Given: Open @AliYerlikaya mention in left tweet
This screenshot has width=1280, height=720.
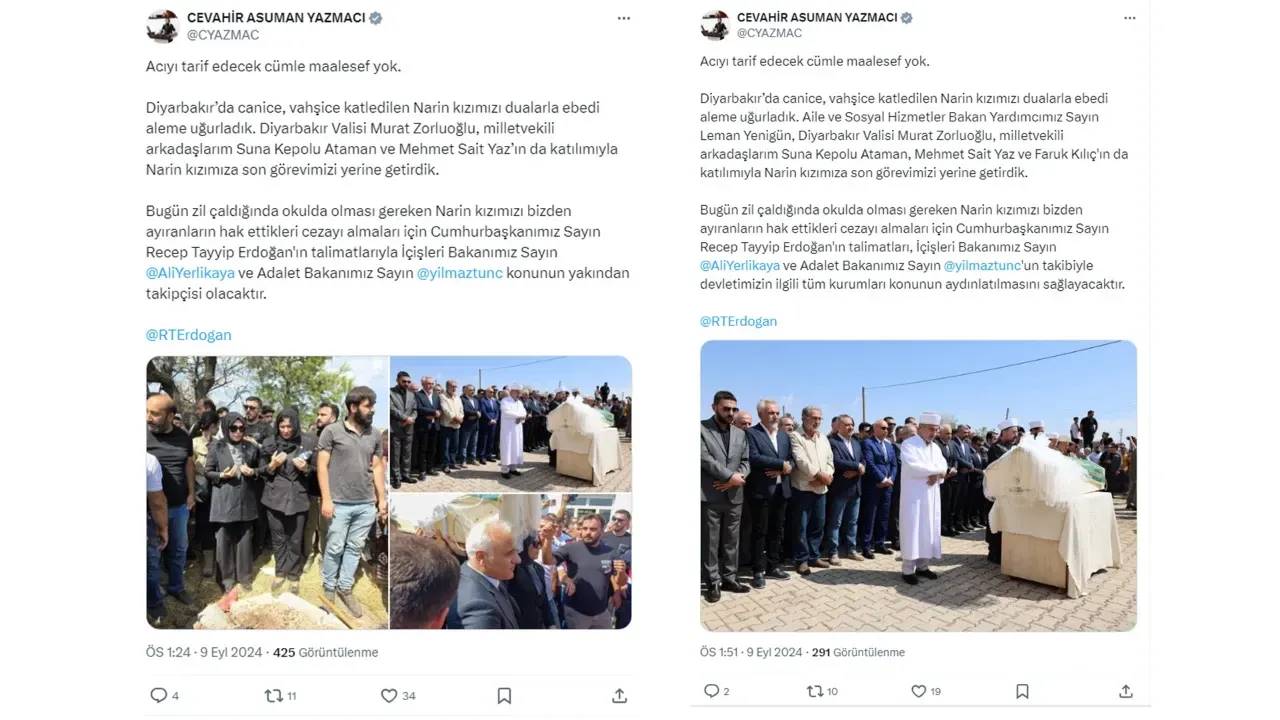Looking at the screenshot, I should pos(190,273).
